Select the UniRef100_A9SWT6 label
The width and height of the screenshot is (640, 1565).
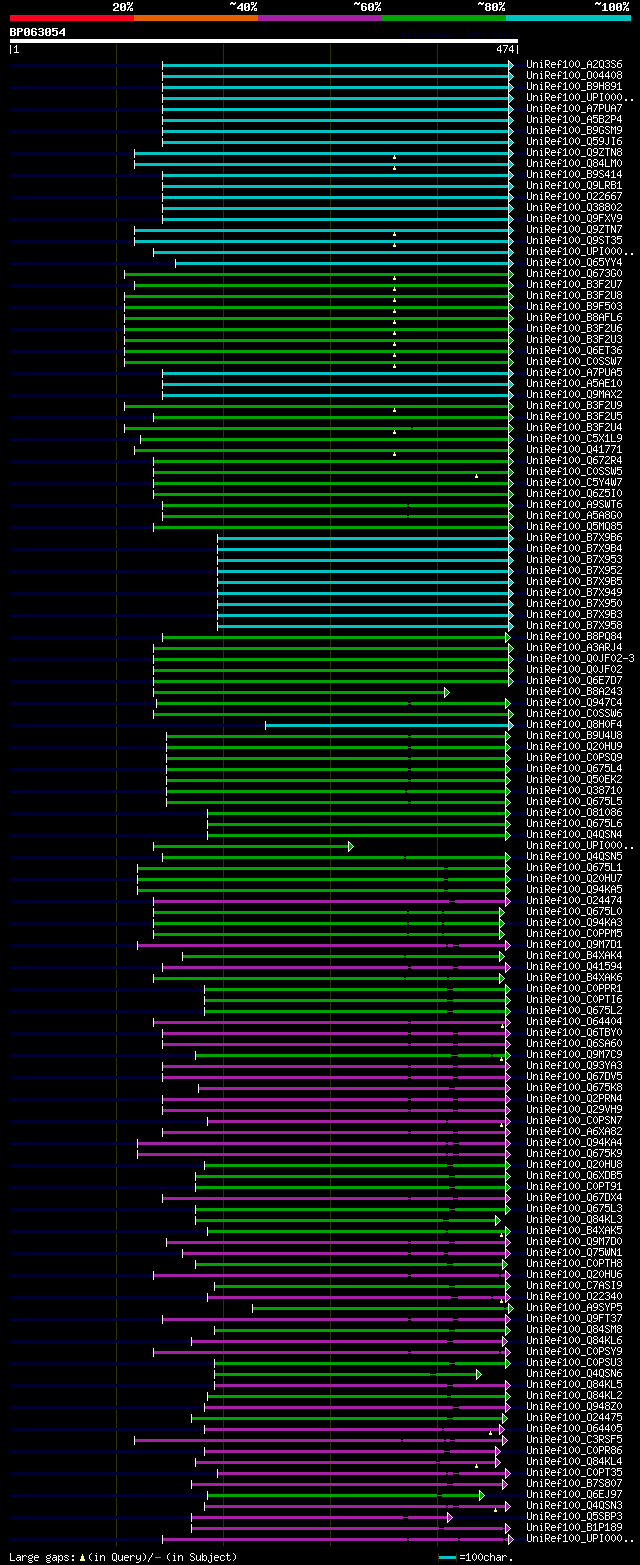(x=576, y=504)
